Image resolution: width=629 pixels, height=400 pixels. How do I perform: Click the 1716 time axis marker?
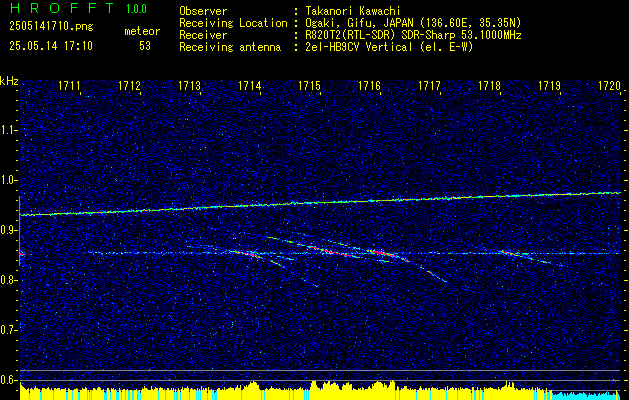[369, 85]
